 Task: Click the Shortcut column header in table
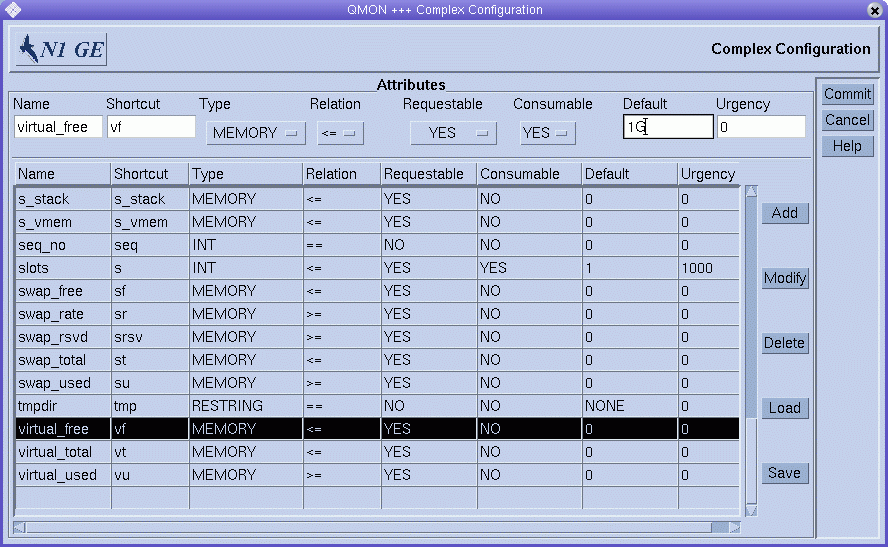tap(150, 174)
